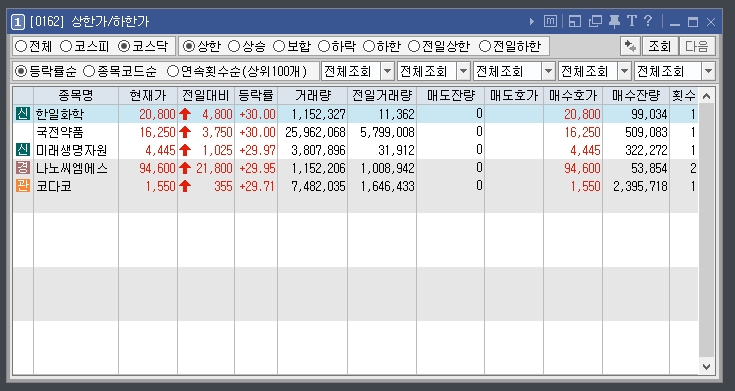Screen dimensions: 735x391
Task: Click the 조회 search button
Action: 660,46
